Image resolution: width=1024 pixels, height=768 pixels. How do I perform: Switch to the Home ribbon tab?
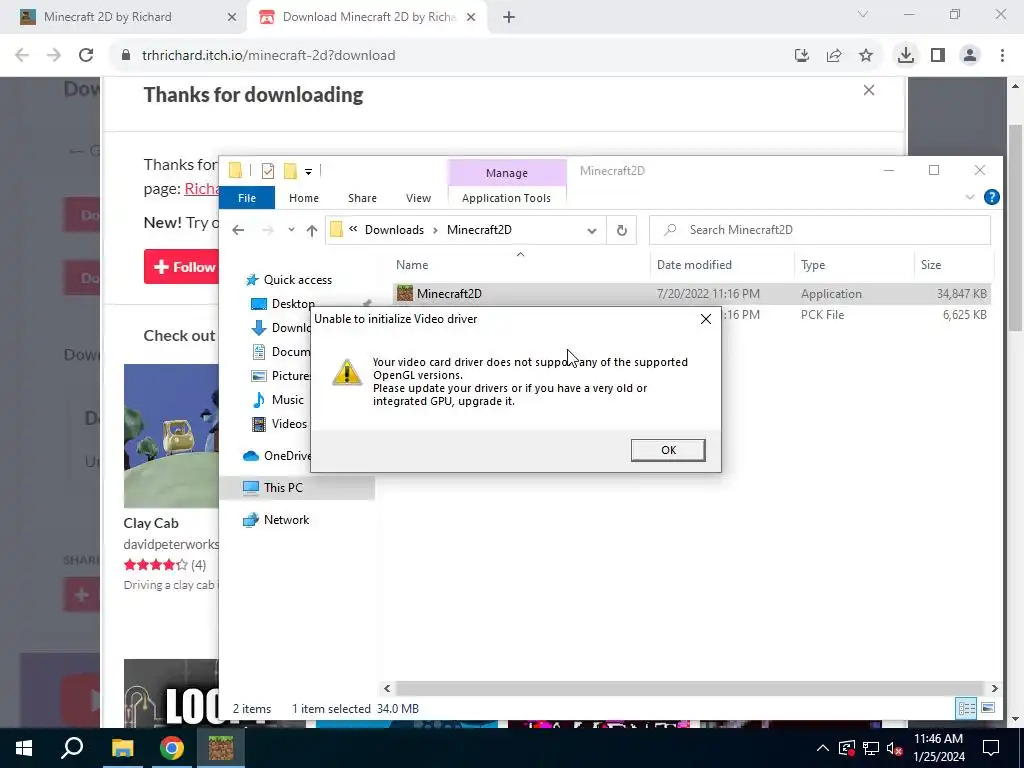pyautogui.click(x=304, y=198)
